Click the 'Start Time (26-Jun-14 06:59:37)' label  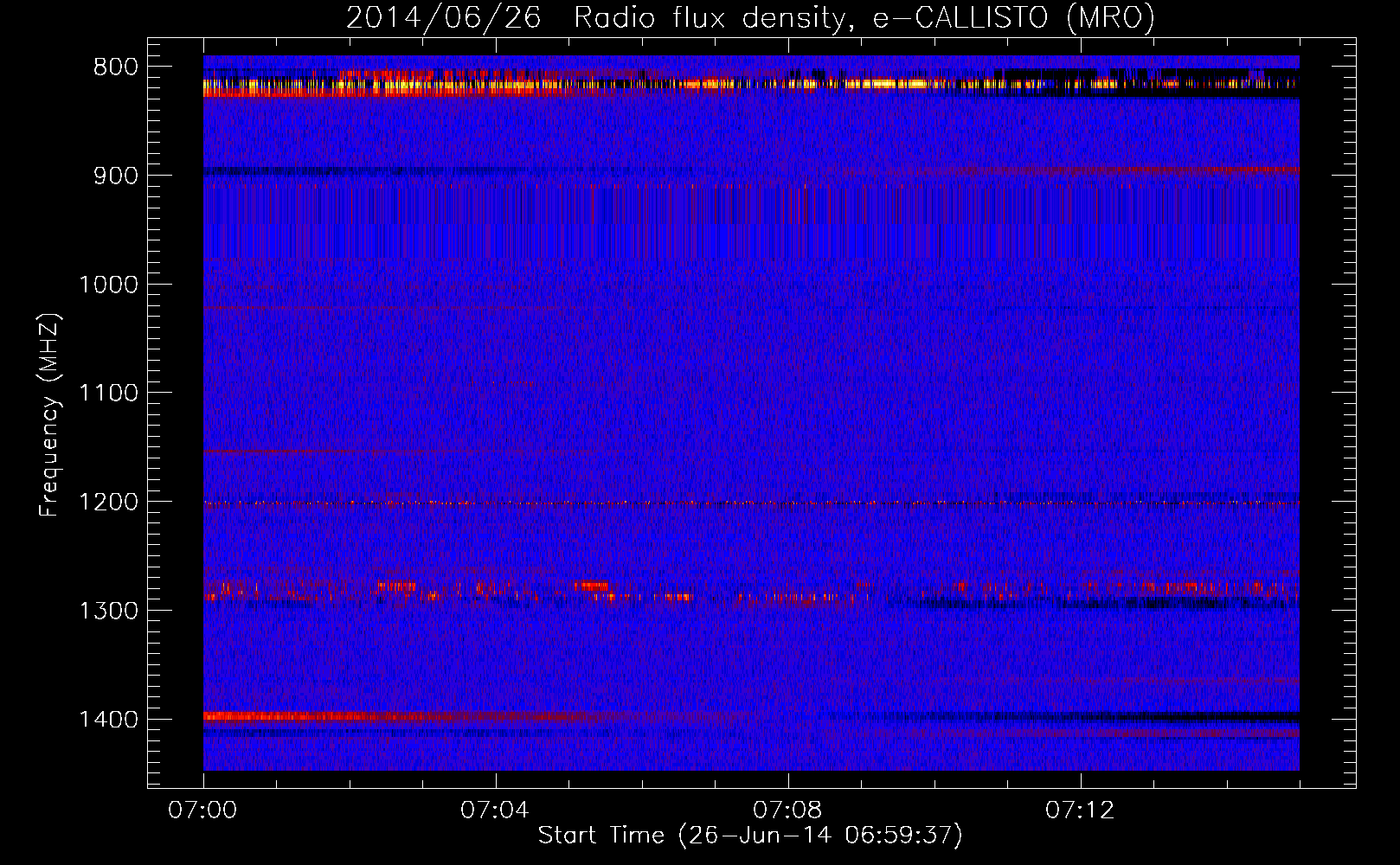[750, 836]
